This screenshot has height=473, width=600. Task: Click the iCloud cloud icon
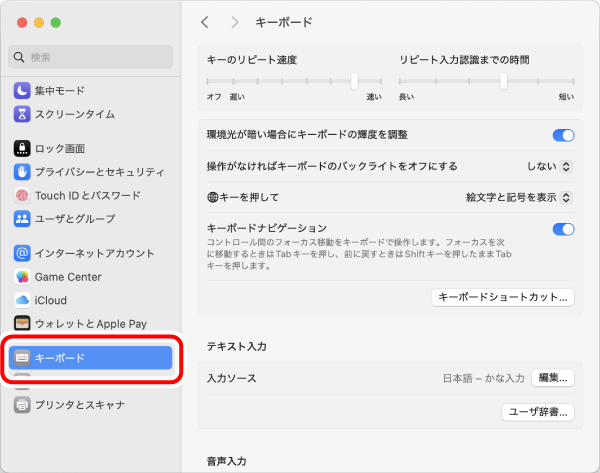pos(22,300)
